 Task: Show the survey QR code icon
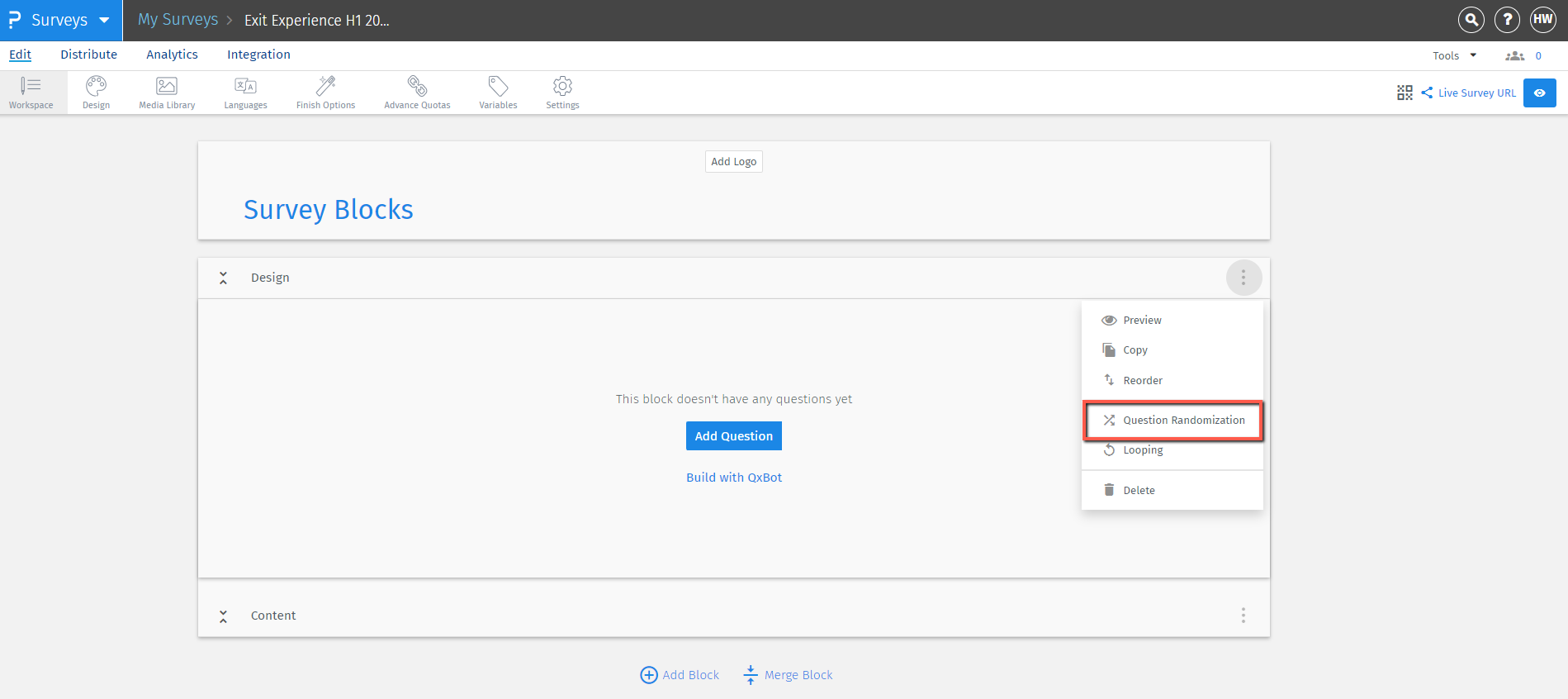[1405, 93]
